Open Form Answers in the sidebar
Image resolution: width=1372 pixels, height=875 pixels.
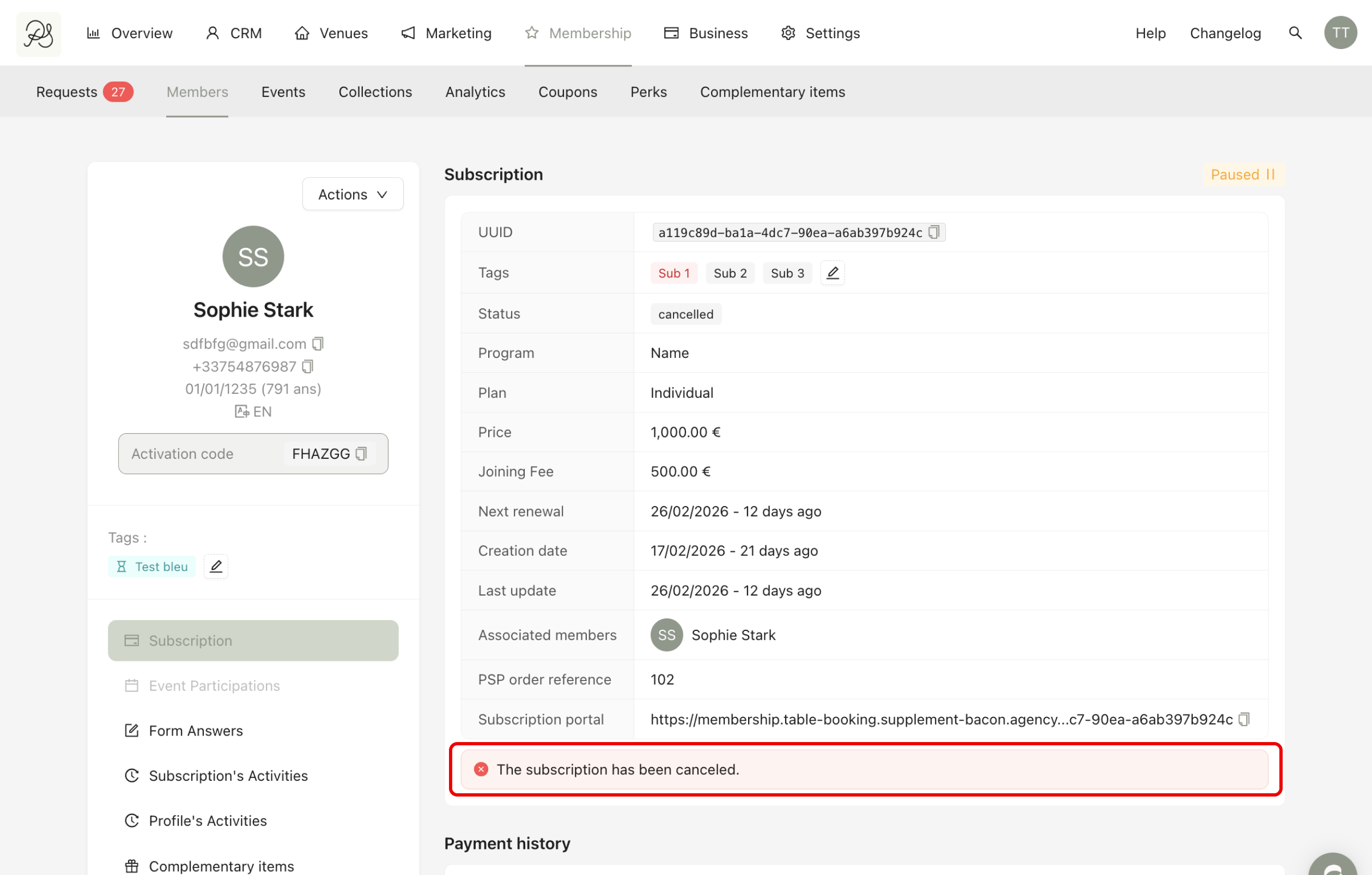tap(196, 730)
